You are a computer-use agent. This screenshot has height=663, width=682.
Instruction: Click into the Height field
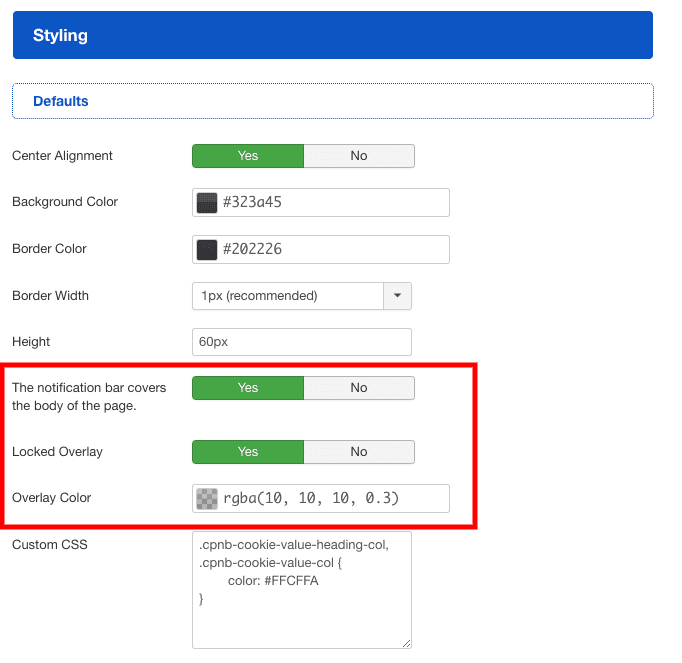(x=301, y=342)
